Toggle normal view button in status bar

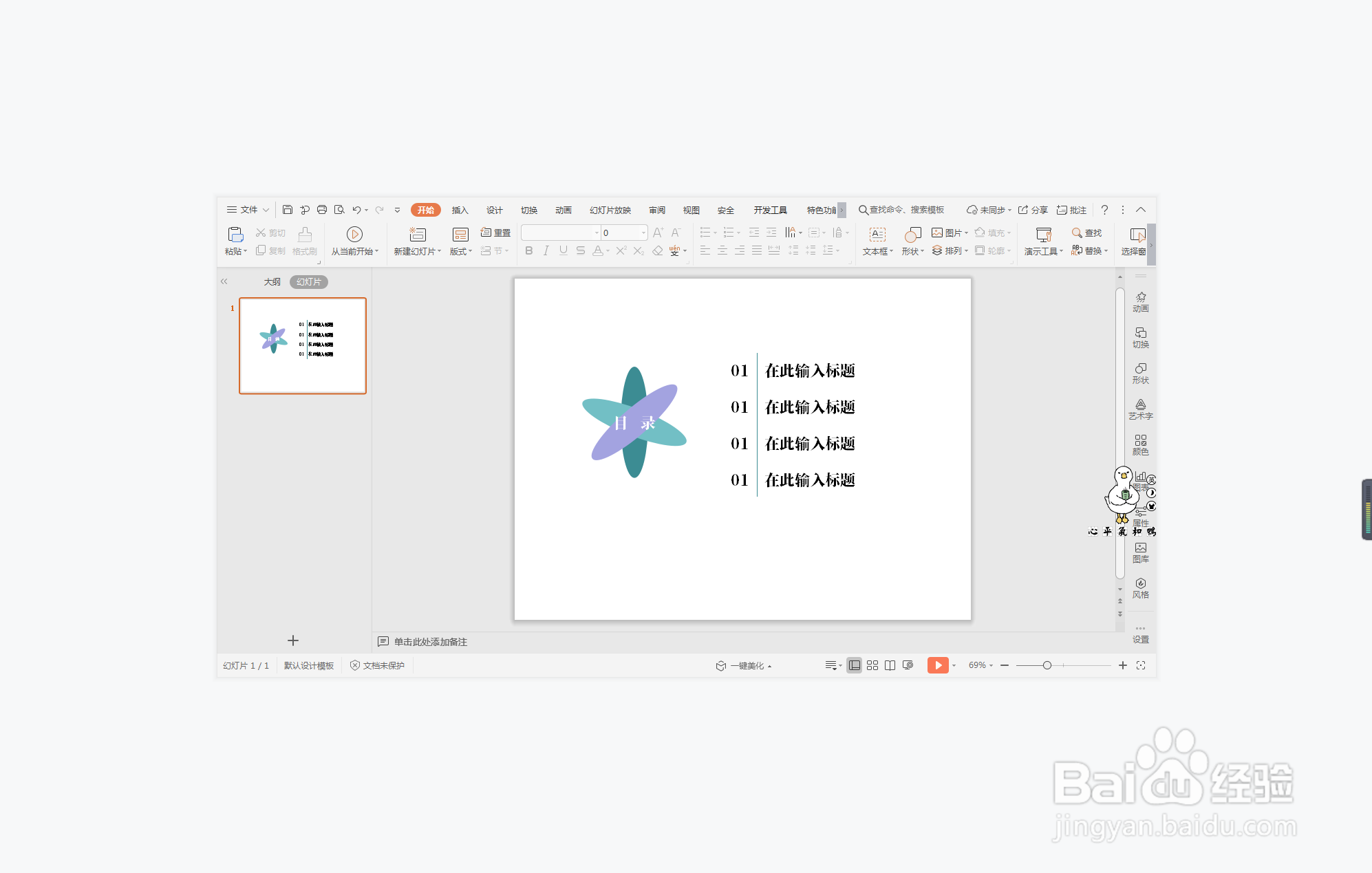tap(854, 665)
